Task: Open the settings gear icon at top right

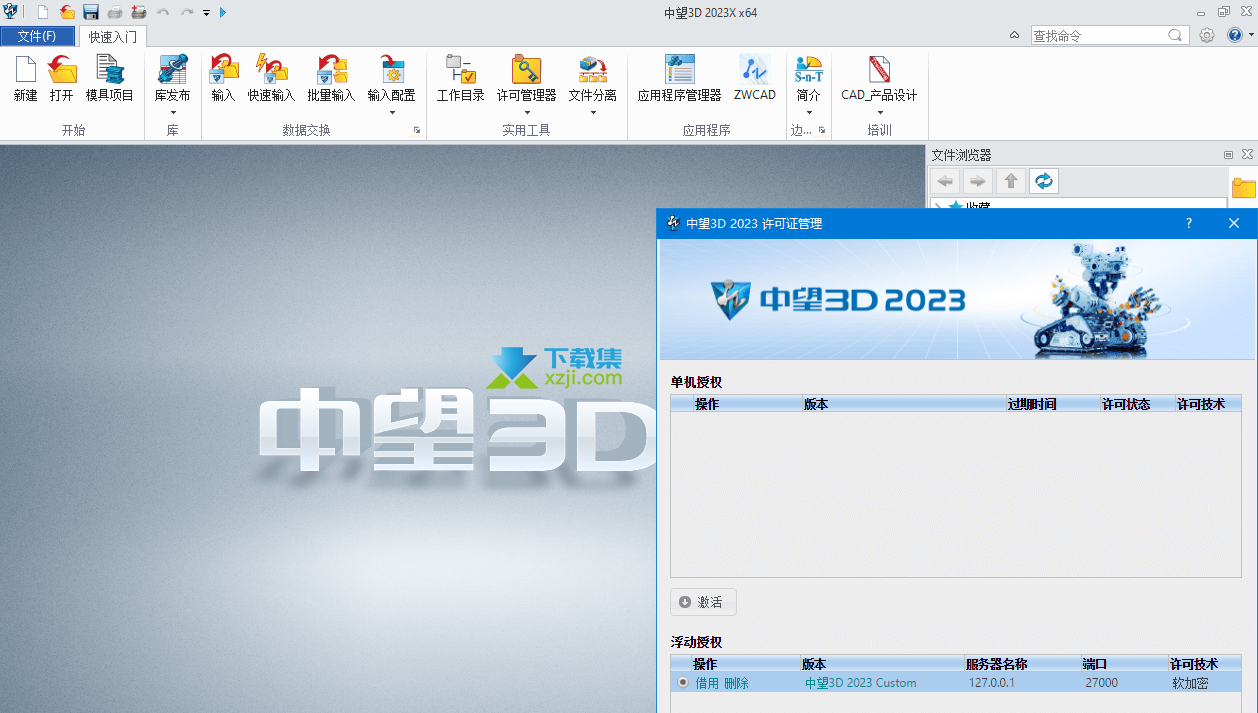Action: (1207, 35)
